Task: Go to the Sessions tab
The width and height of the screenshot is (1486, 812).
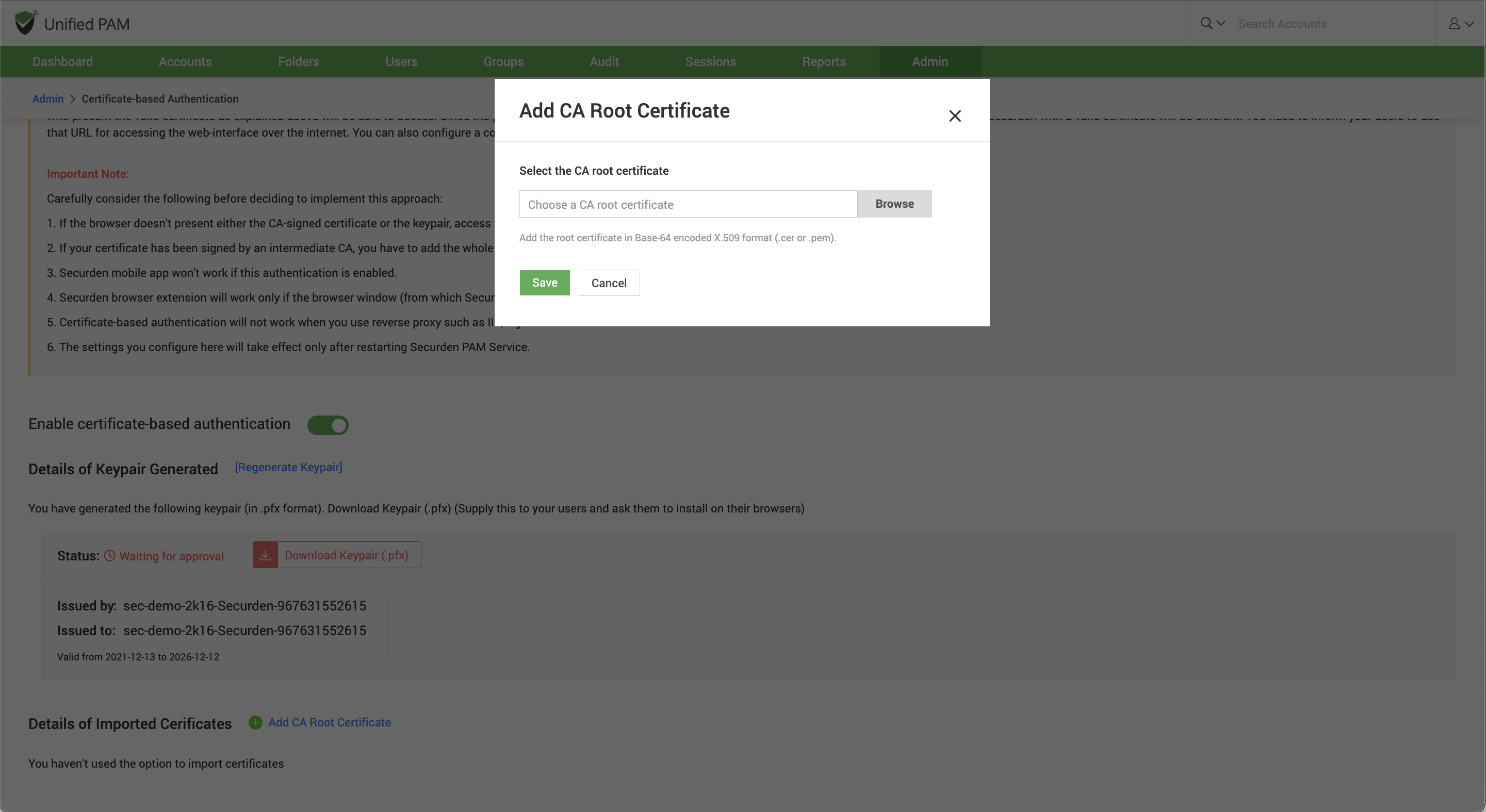Action: [710, 62]
